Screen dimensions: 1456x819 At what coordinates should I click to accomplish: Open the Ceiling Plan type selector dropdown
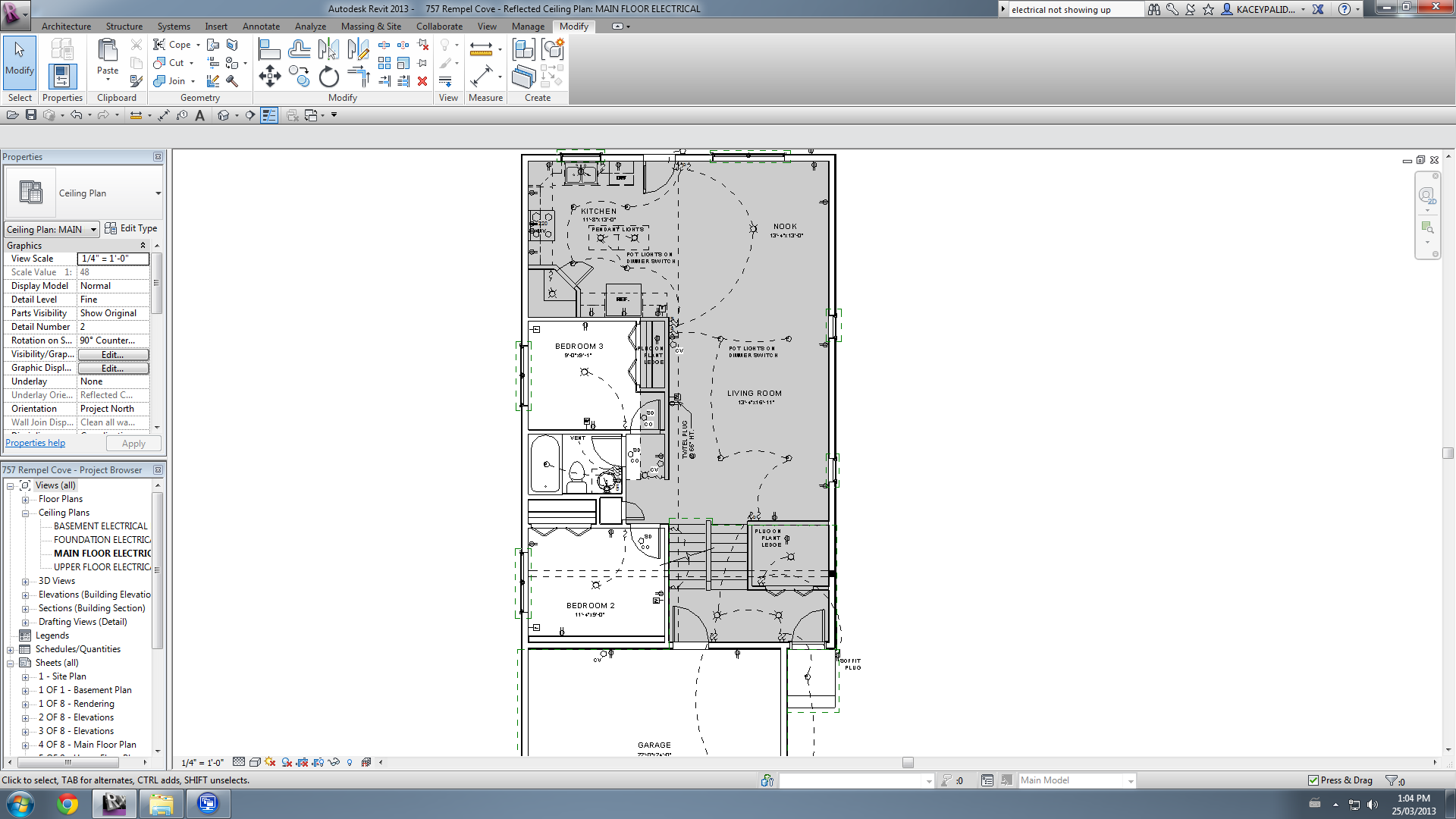(158, 193)
